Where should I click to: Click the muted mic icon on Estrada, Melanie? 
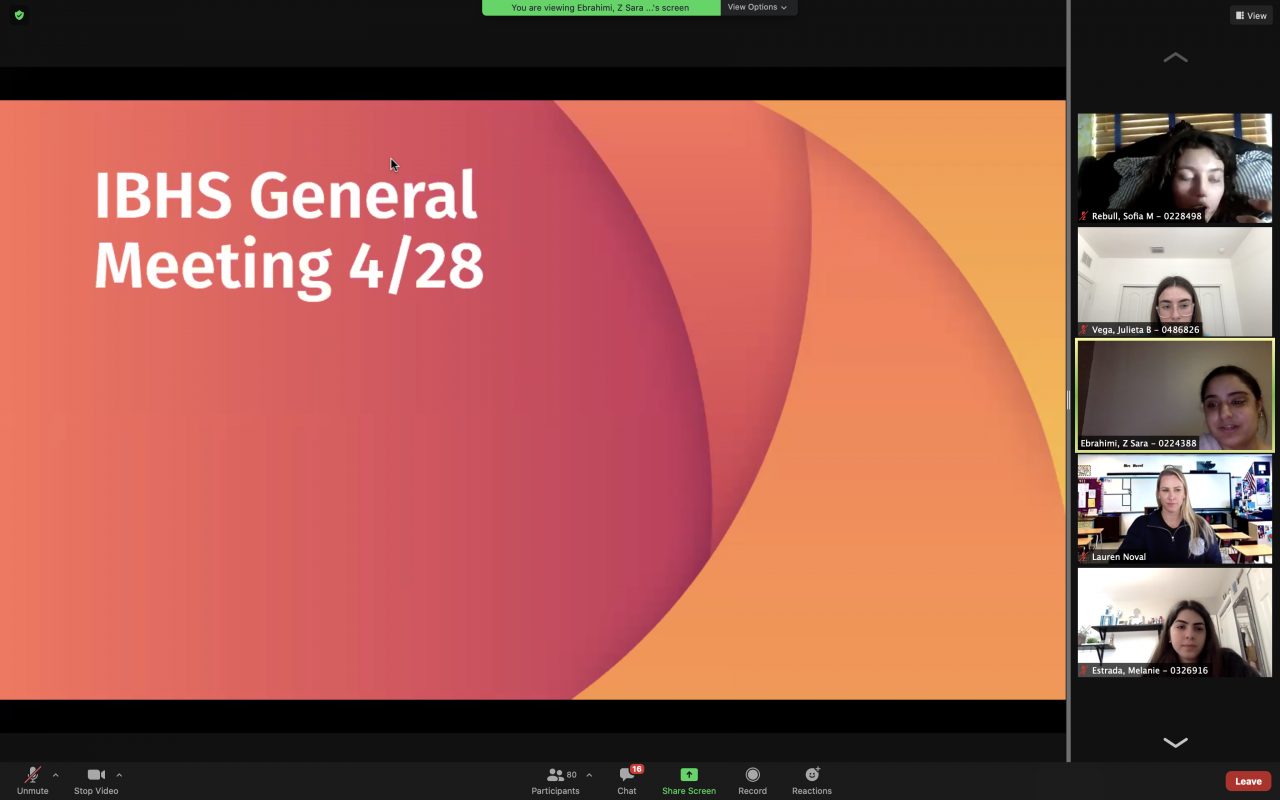tap(1084, 670)
